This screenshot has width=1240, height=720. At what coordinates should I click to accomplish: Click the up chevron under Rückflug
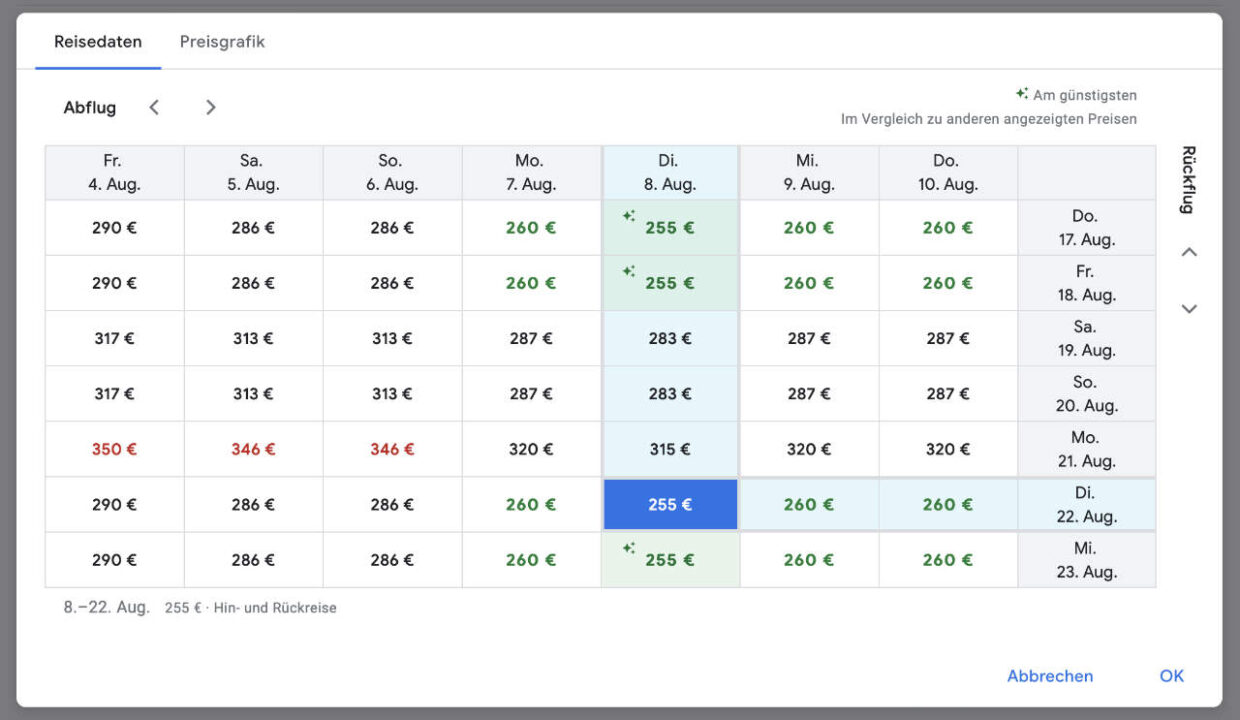coord(1188,252)
